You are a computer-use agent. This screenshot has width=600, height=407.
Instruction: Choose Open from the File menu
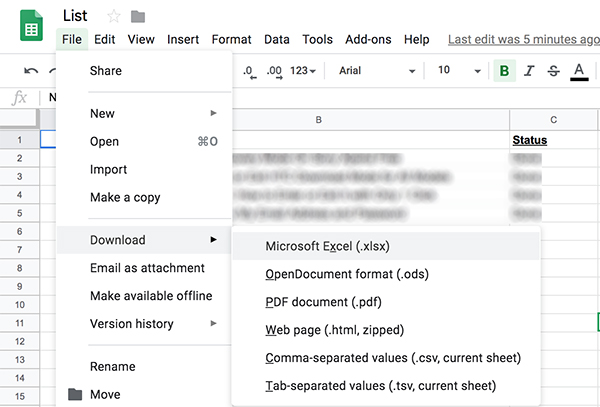(x=144, y=141)
